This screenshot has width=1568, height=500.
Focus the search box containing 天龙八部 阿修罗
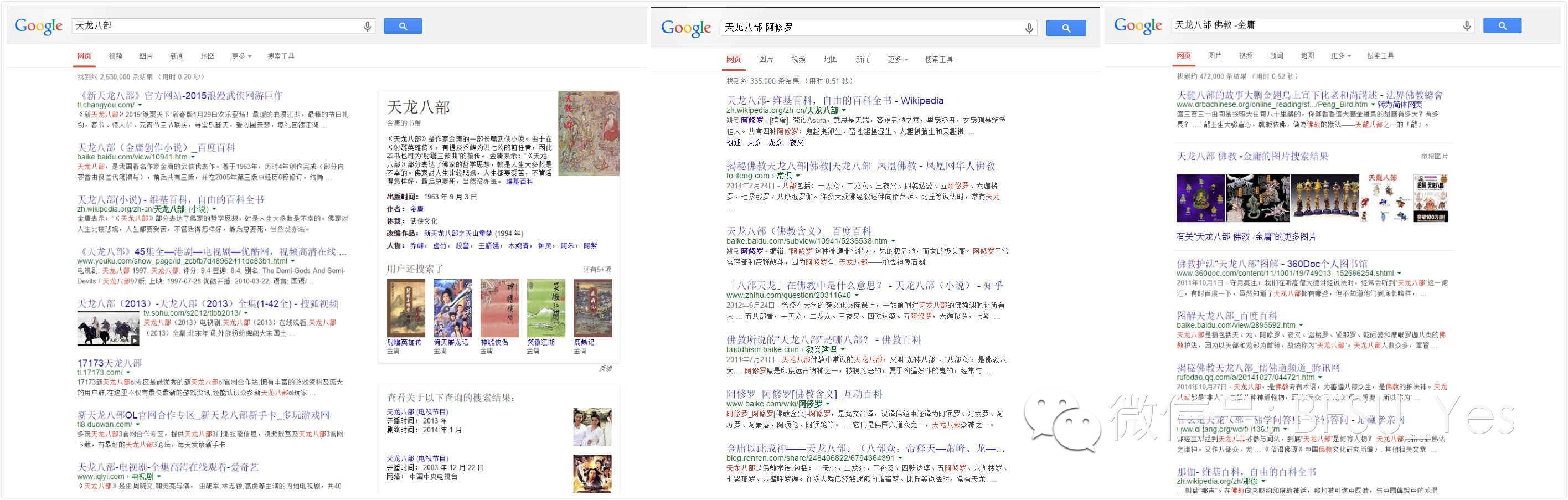point(878,28)
